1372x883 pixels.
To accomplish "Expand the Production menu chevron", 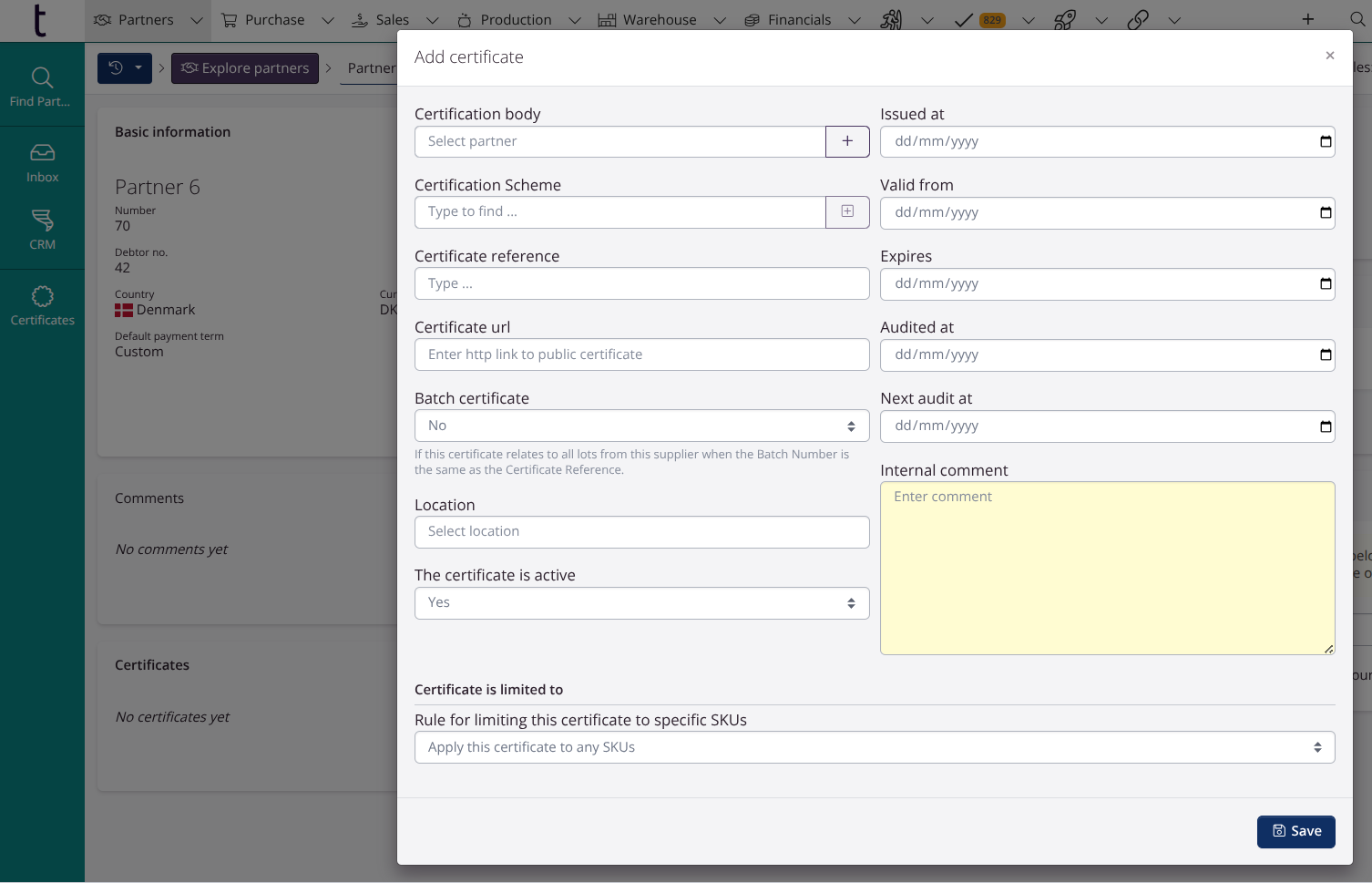I will (575, 19).
